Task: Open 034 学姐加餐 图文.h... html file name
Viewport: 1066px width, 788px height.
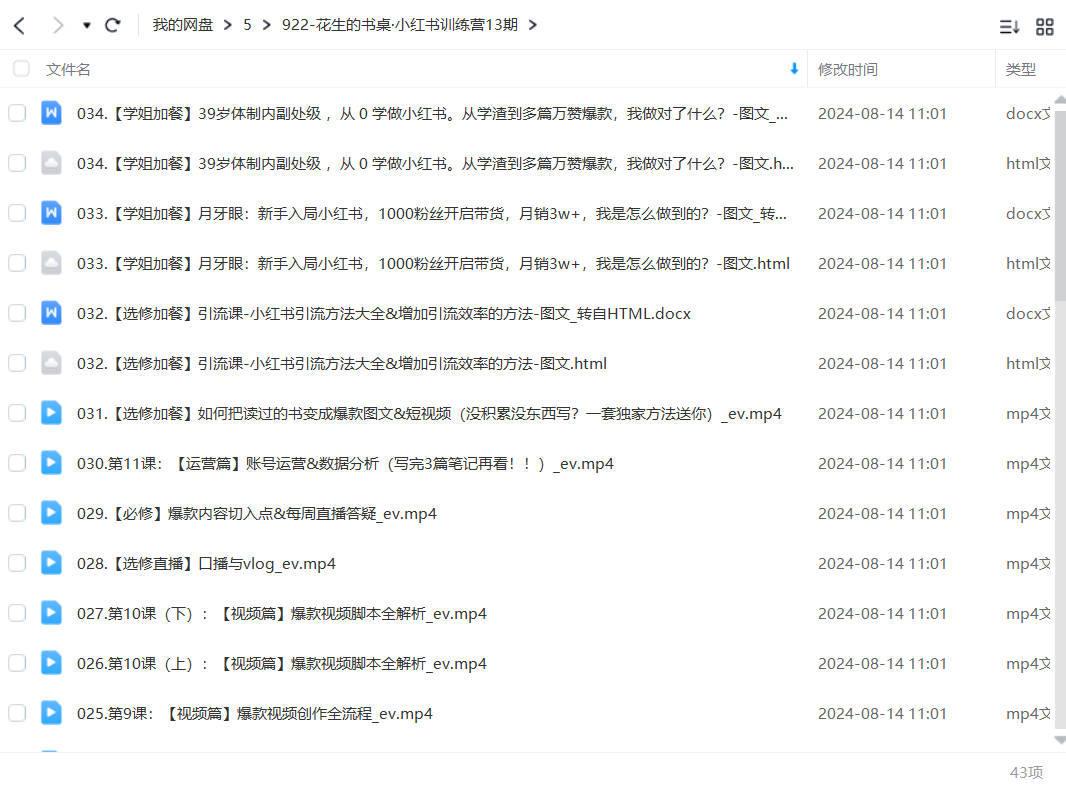Action: click(435, 164)
